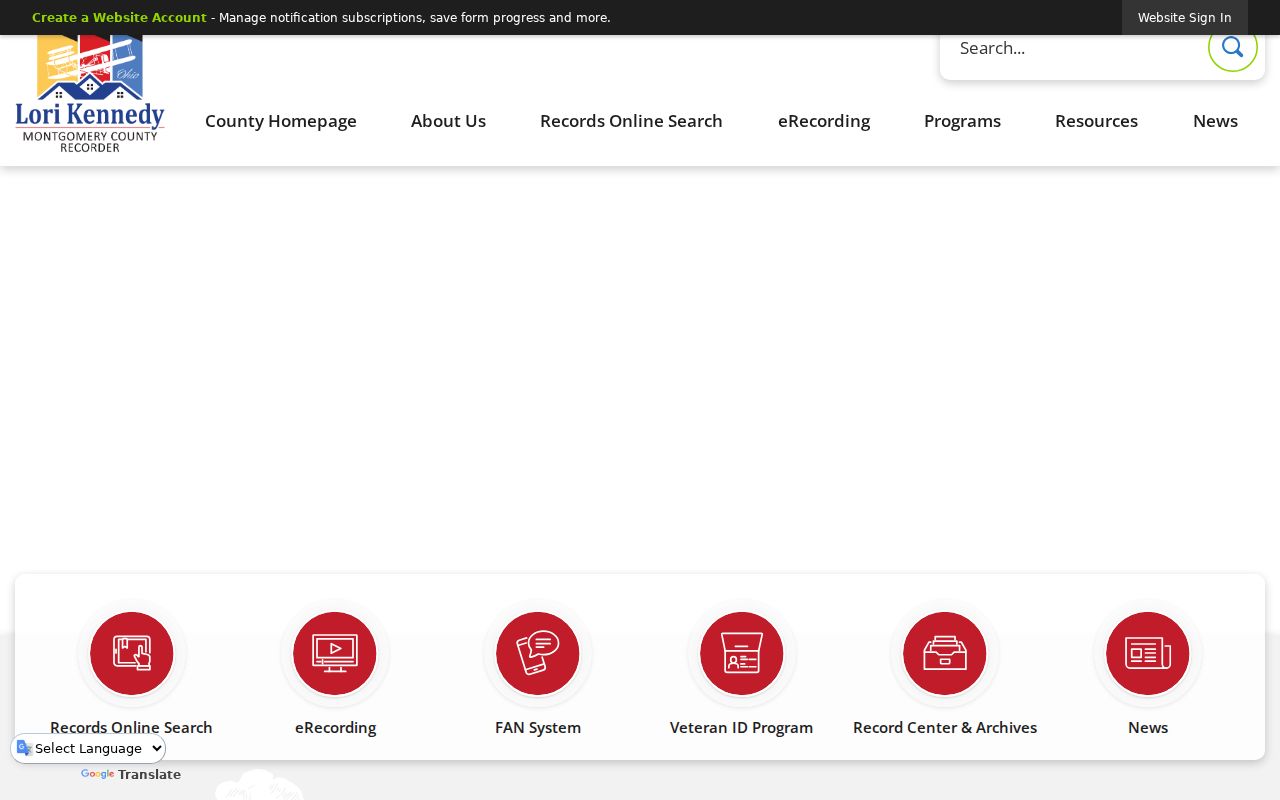Click the magnifying glass search icon
The image size is (1280, 800).
tap(1232, 47)
